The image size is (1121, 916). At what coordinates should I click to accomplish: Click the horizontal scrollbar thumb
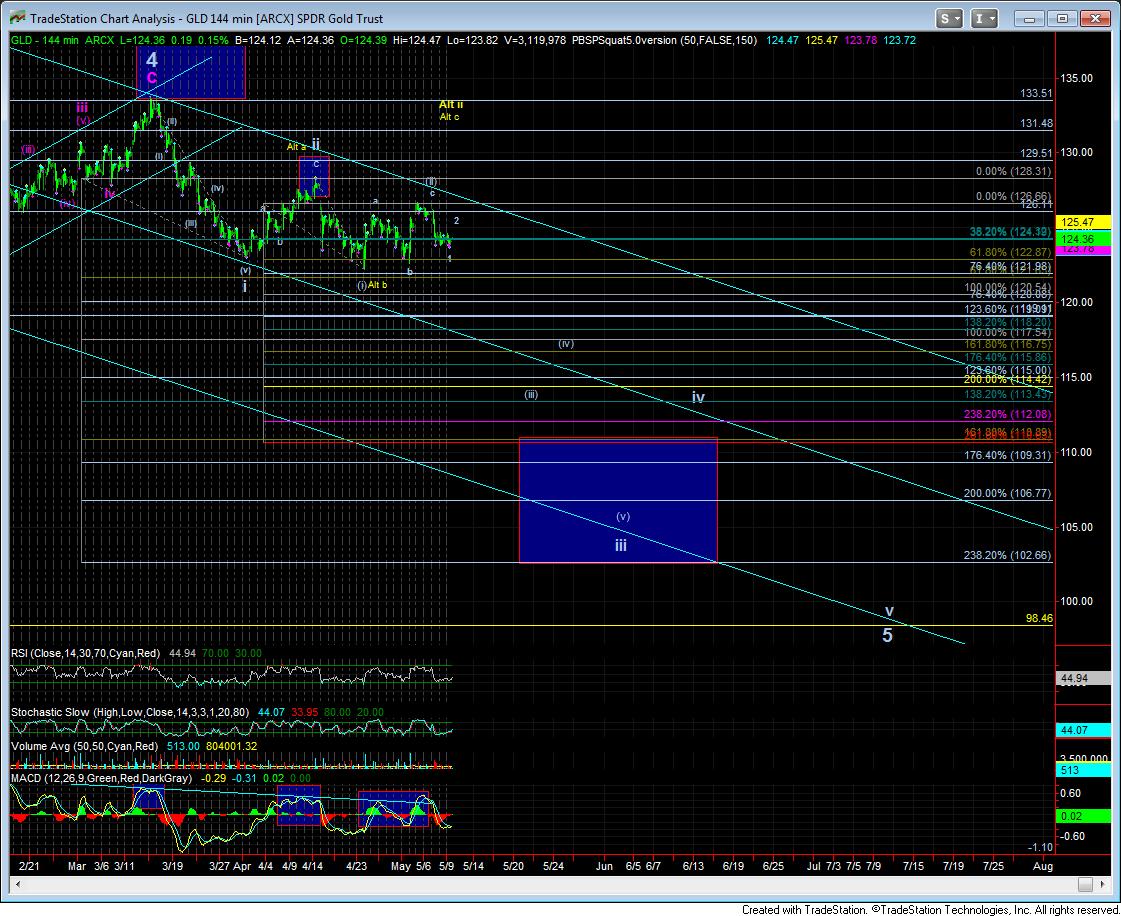[x=1085, y=885]
